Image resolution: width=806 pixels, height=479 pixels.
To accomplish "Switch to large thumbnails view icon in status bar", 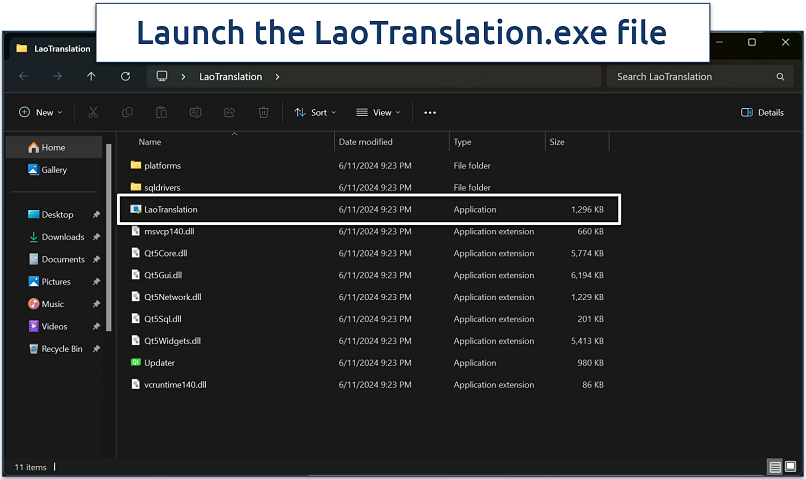I will (x=791, y=467).
